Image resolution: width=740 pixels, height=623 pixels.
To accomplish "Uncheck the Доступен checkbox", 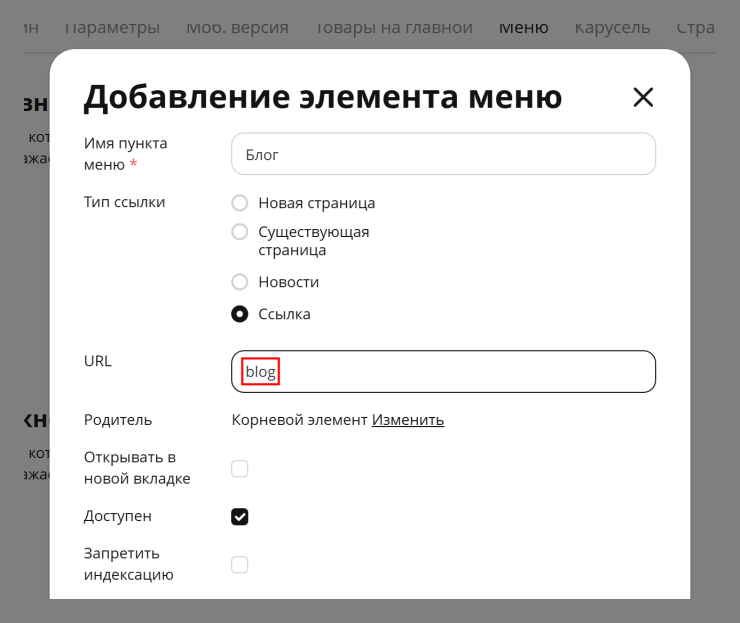I will pyautogui.click(x=239, y=517).
